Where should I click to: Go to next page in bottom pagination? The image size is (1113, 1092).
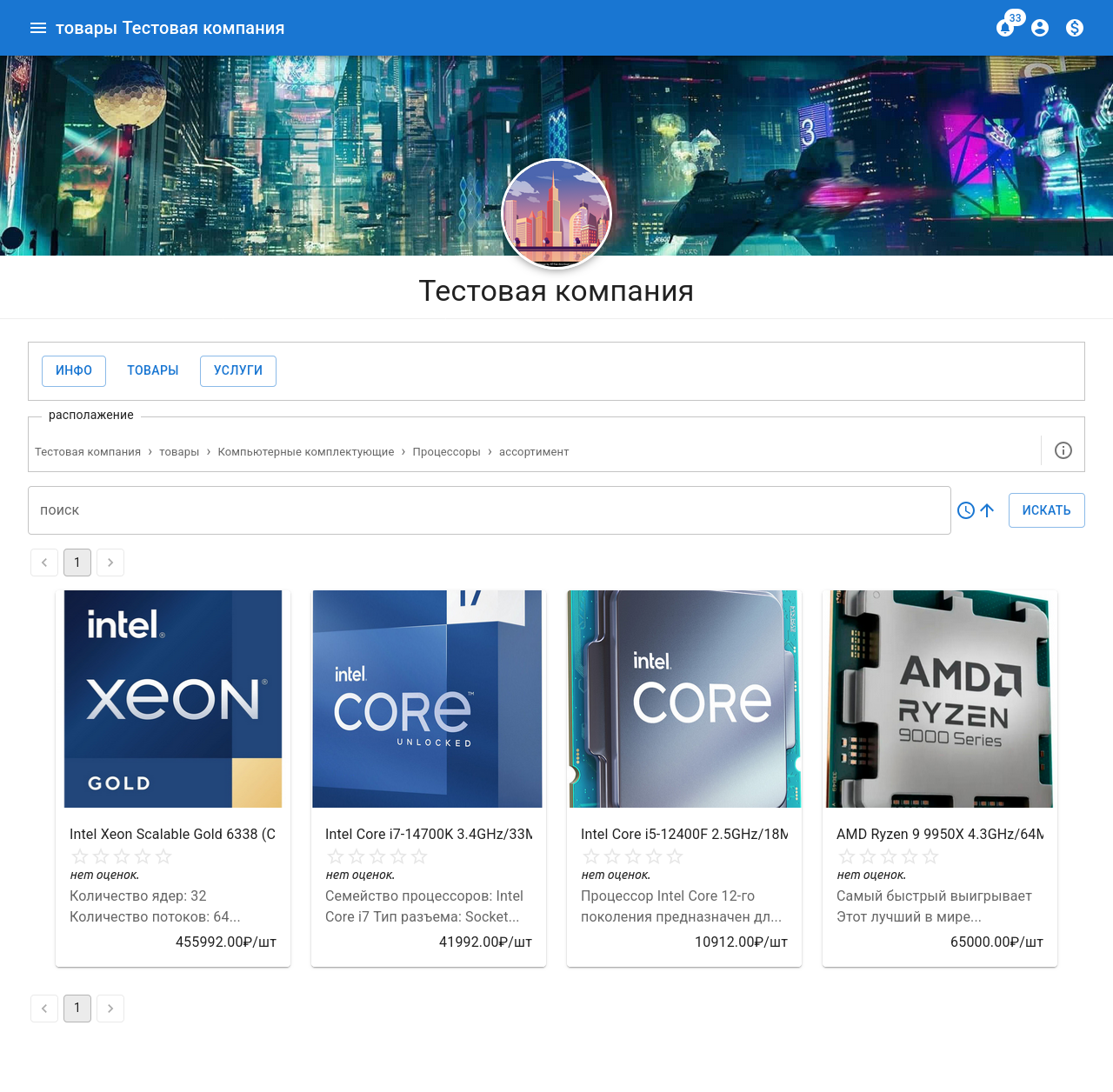[110, 1009]
